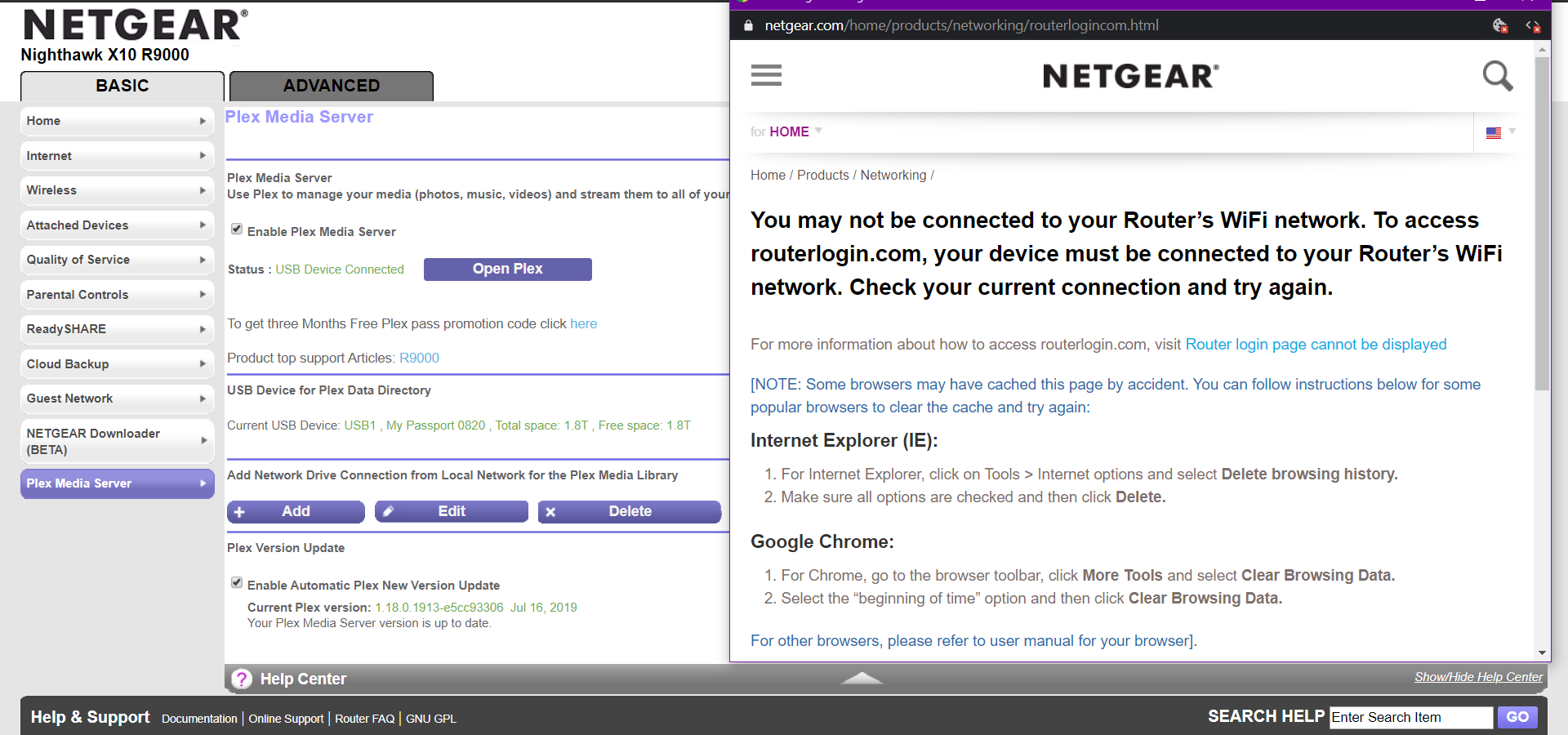The height and width of the screenshot is (735, 1568).
Task: Click the Edit network drive button
Action: [452, 511]
